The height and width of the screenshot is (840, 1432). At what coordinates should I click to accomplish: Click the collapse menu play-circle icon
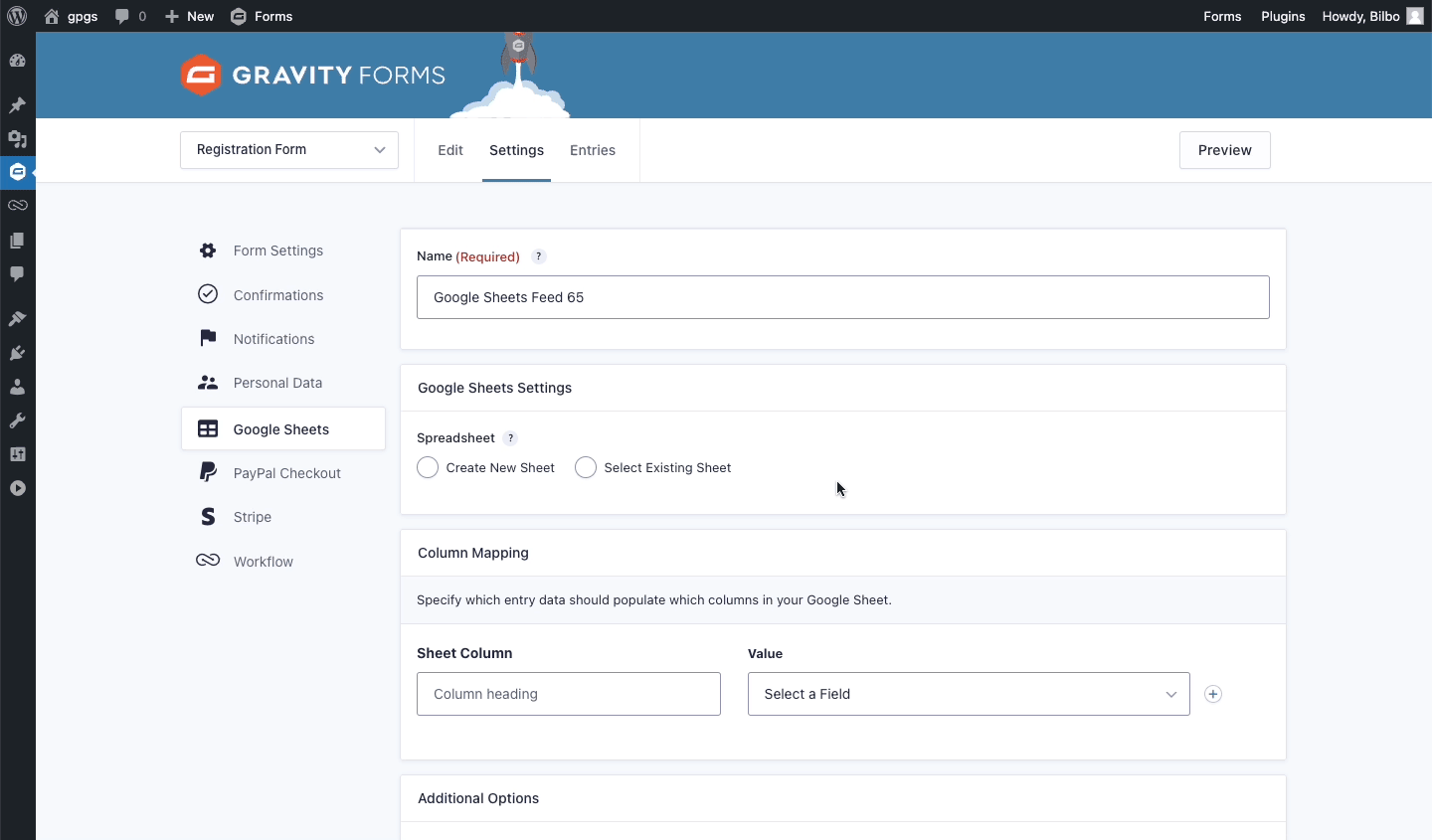coord(17,488)
